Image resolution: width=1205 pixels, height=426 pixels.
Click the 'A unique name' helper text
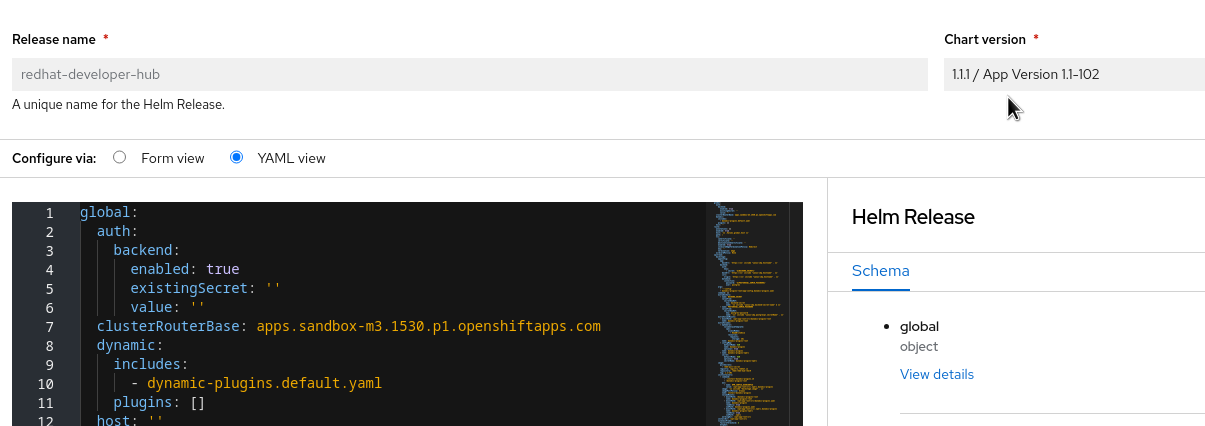click(x=118, y=104)
